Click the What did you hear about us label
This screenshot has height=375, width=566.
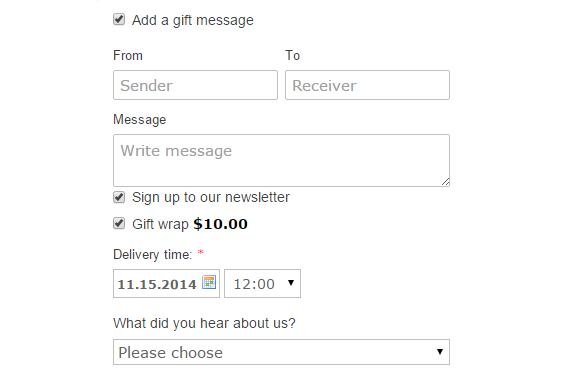(x=204, y=323)
